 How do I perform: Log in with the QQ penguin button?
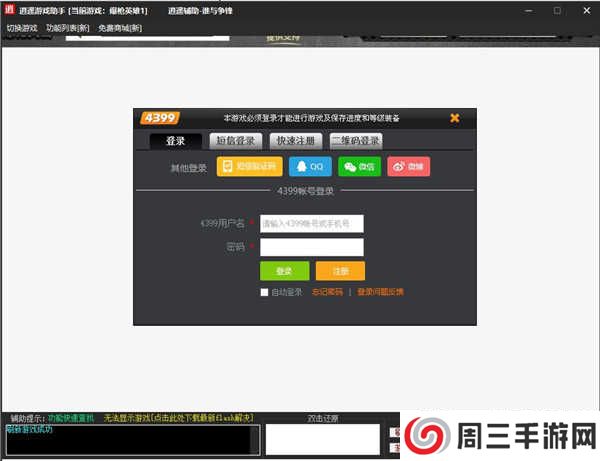310,166
